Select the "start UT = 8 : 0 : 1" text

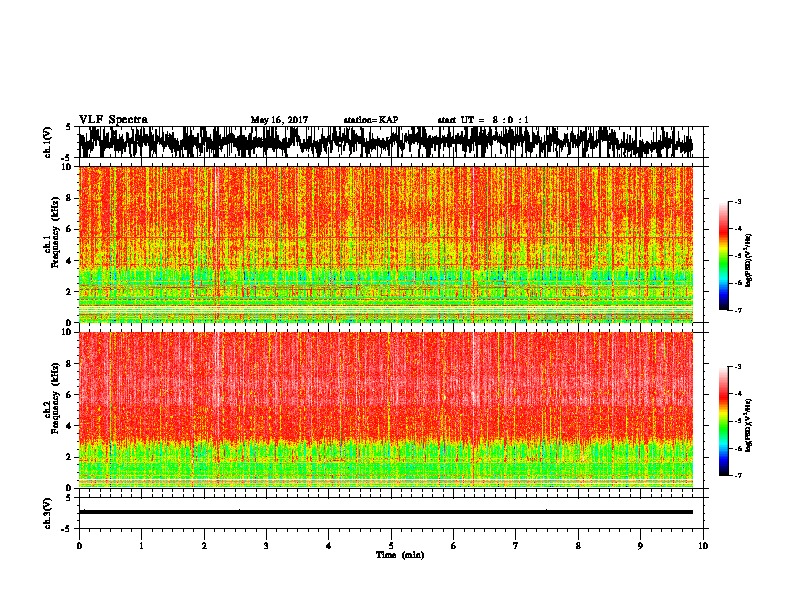click(483, 120)
